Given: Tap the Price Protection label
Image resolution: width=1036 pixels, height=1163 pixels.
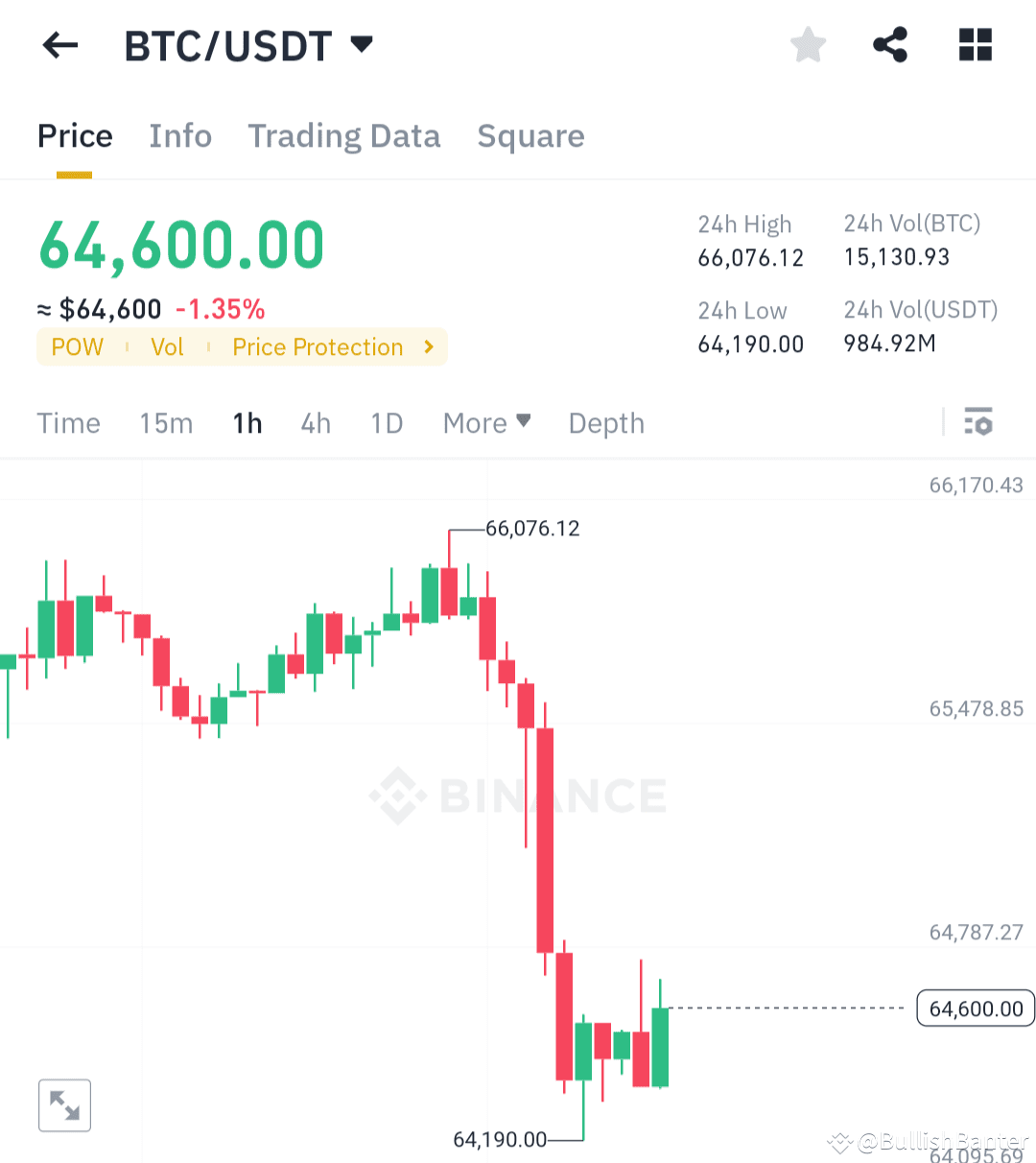Looking at the screenshot, I should (318, 346).
